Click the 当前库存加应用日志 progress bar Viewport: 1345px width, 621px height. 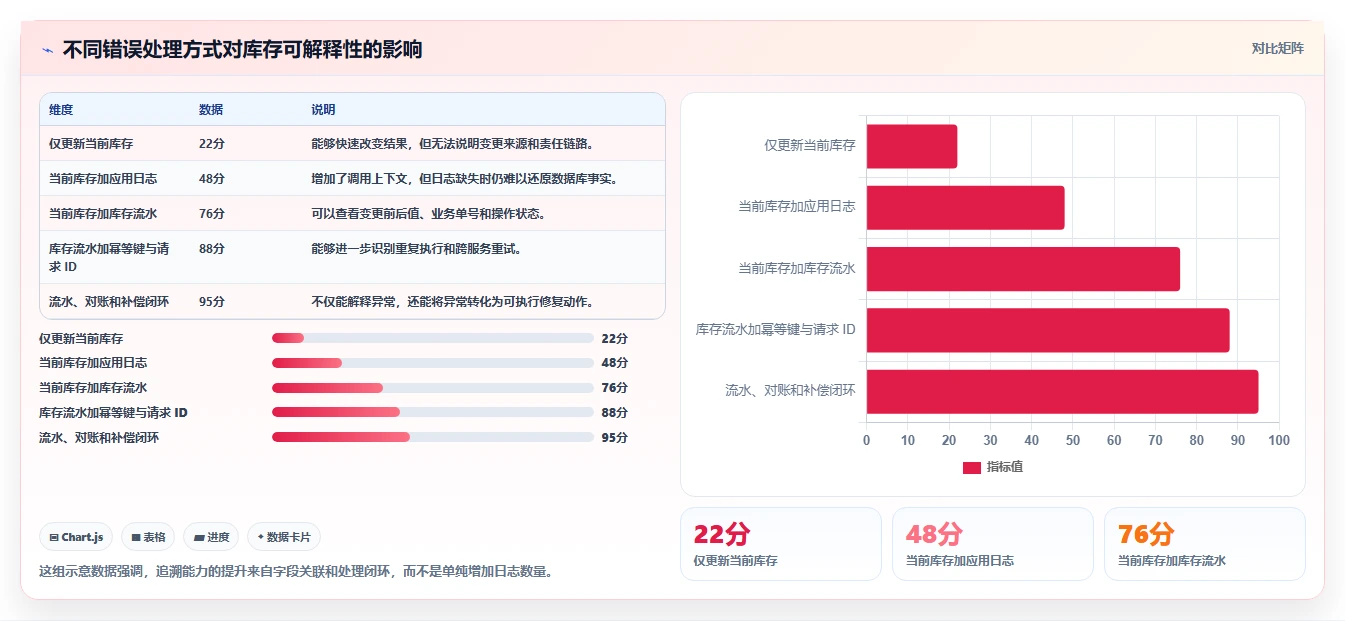(x=433, y=363)
